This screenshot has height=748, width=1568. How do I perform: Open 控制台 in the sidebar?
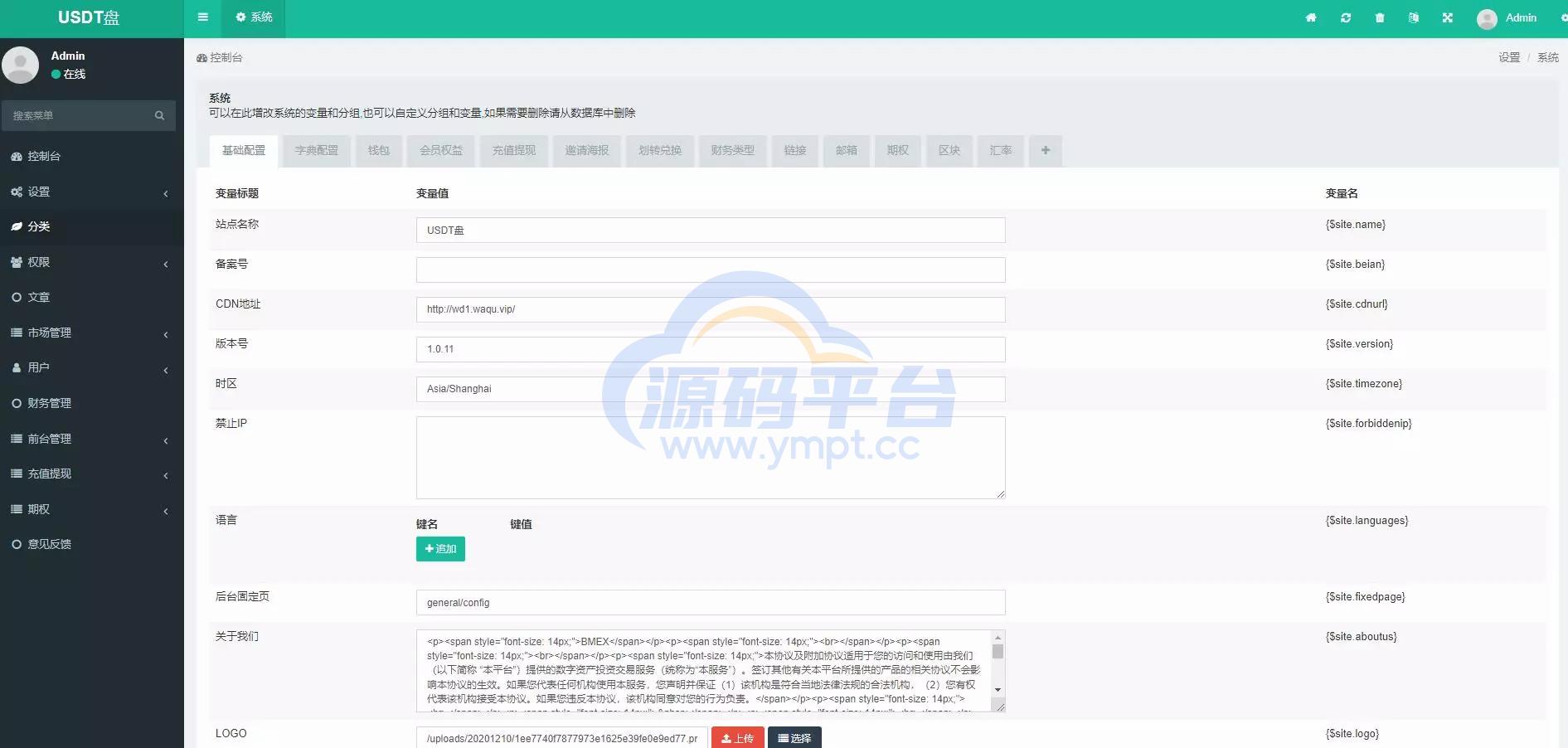pos(91,156)
